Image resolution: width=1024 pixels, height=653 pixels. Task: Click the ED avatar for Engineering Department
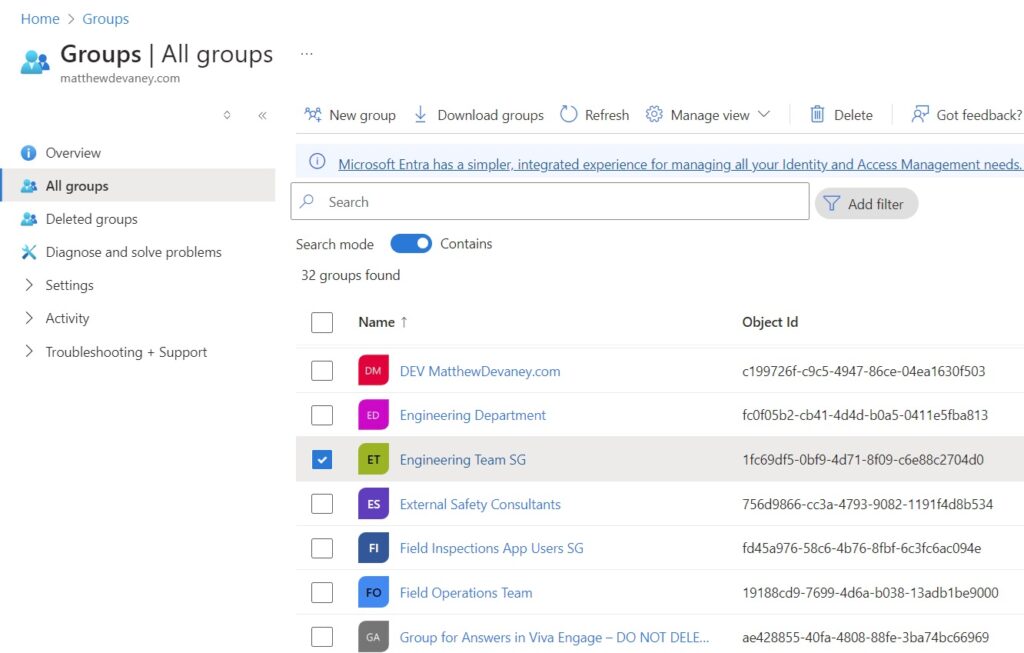(x=374, y=415)
